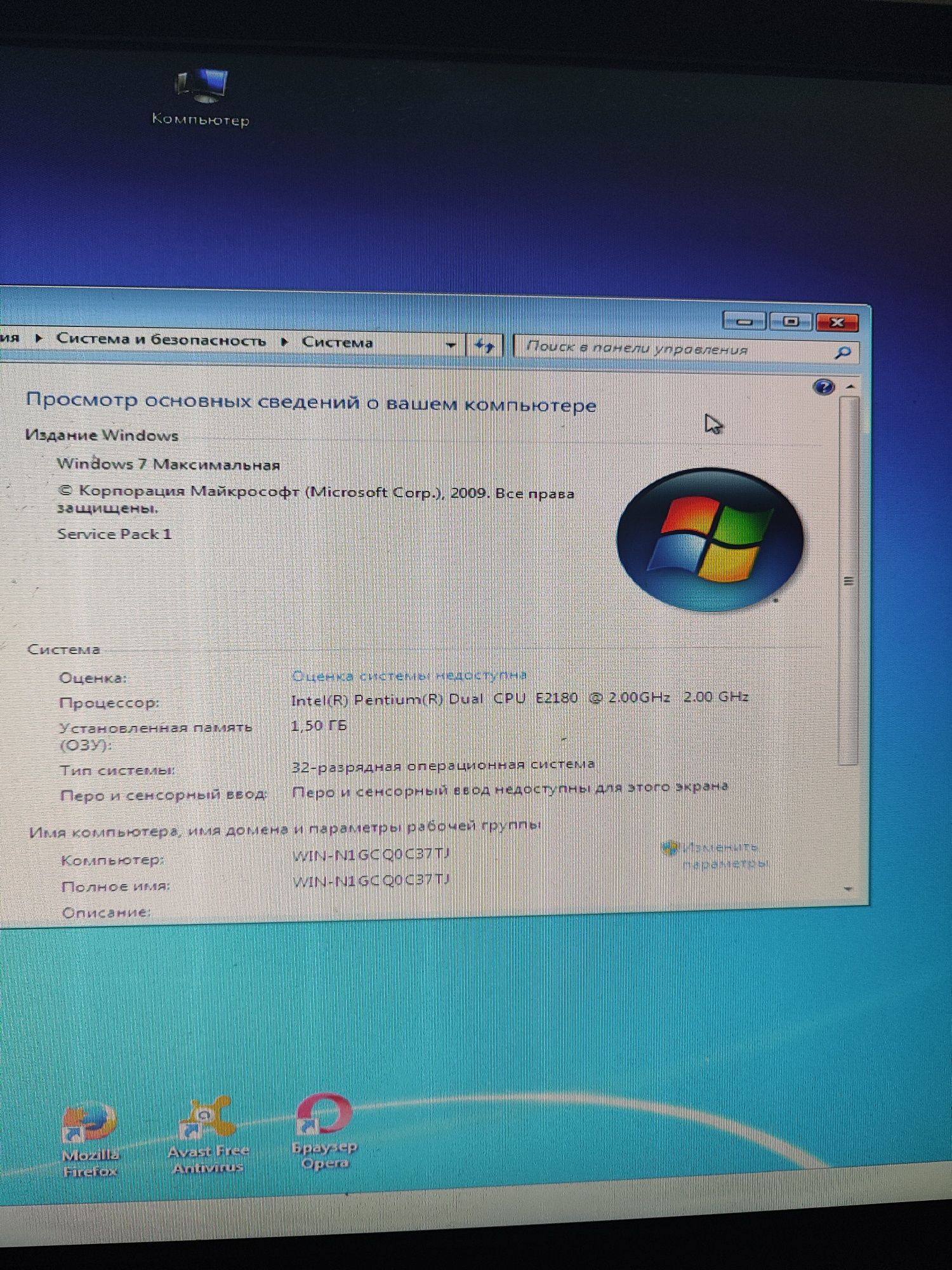Viewport: 952px width, 1270px height.
Task: Click the Service Pack 1 text
Action: pyautogui.click(x=114, y=534)
